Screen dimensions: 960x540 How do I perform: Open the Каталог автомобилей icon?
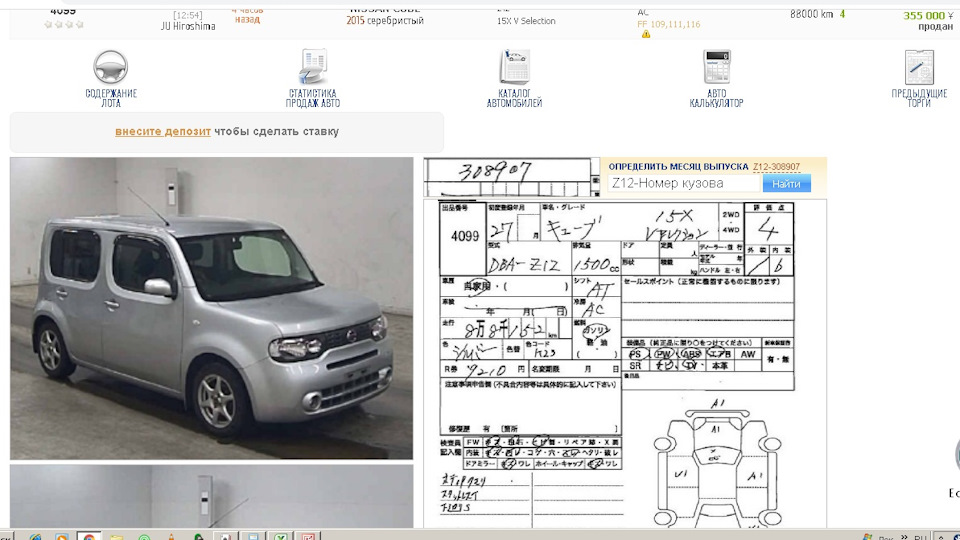pos(514,67)
